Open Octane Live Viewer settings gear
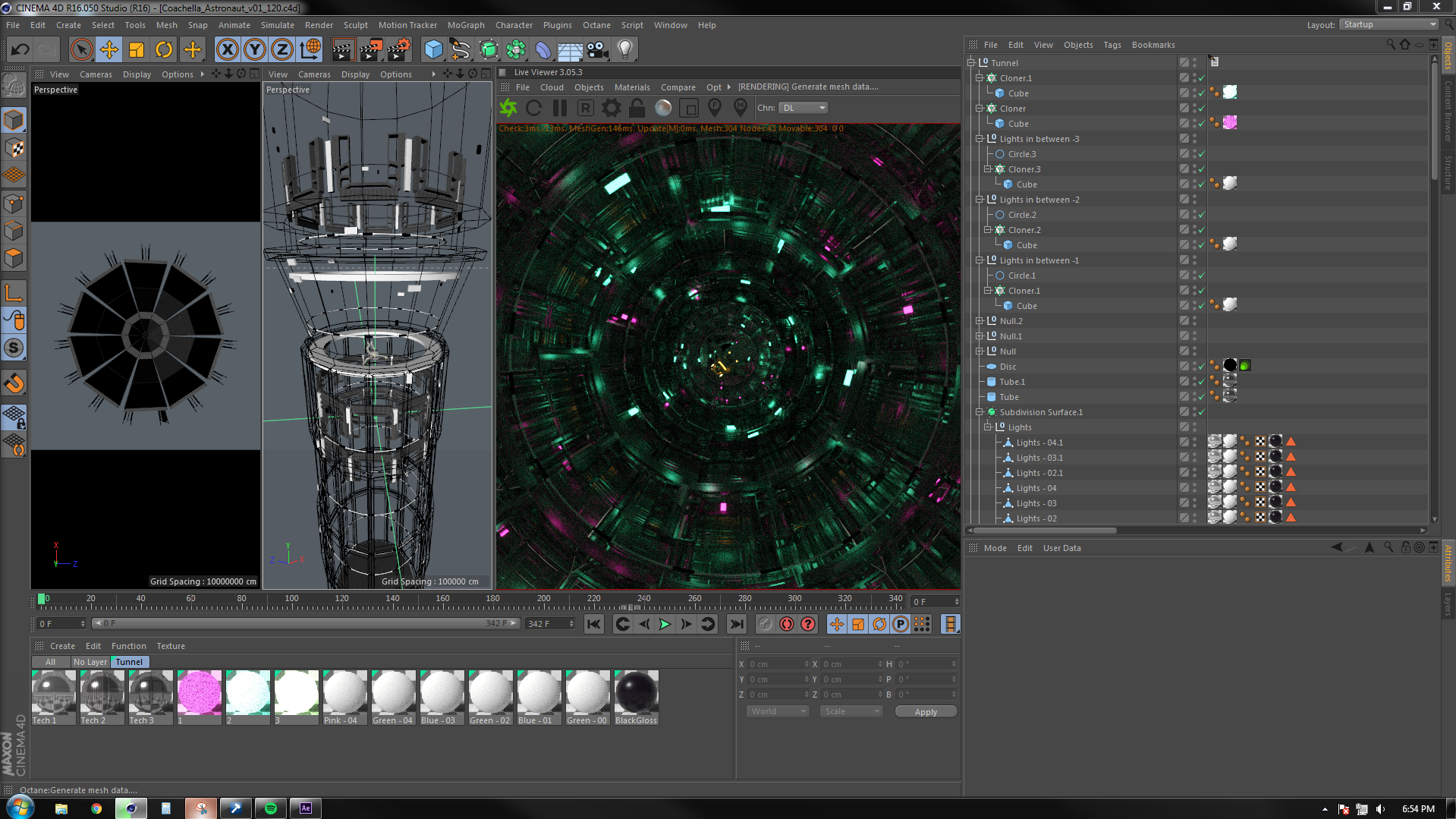Screen dimensions: 1456x819 point(612,108)
